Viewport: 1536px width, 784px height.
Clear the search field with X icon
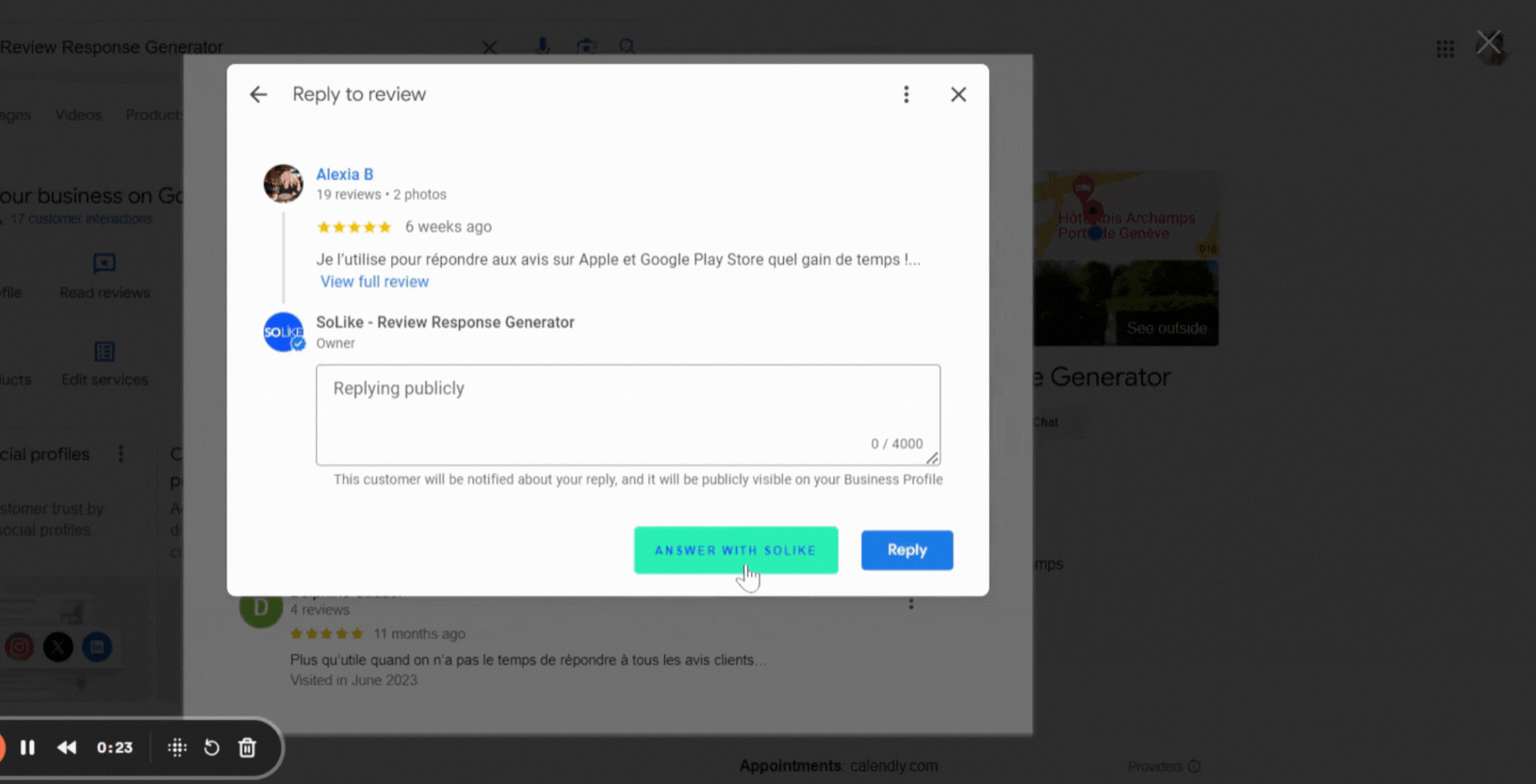pyautogui.click(x=490, y=47)
